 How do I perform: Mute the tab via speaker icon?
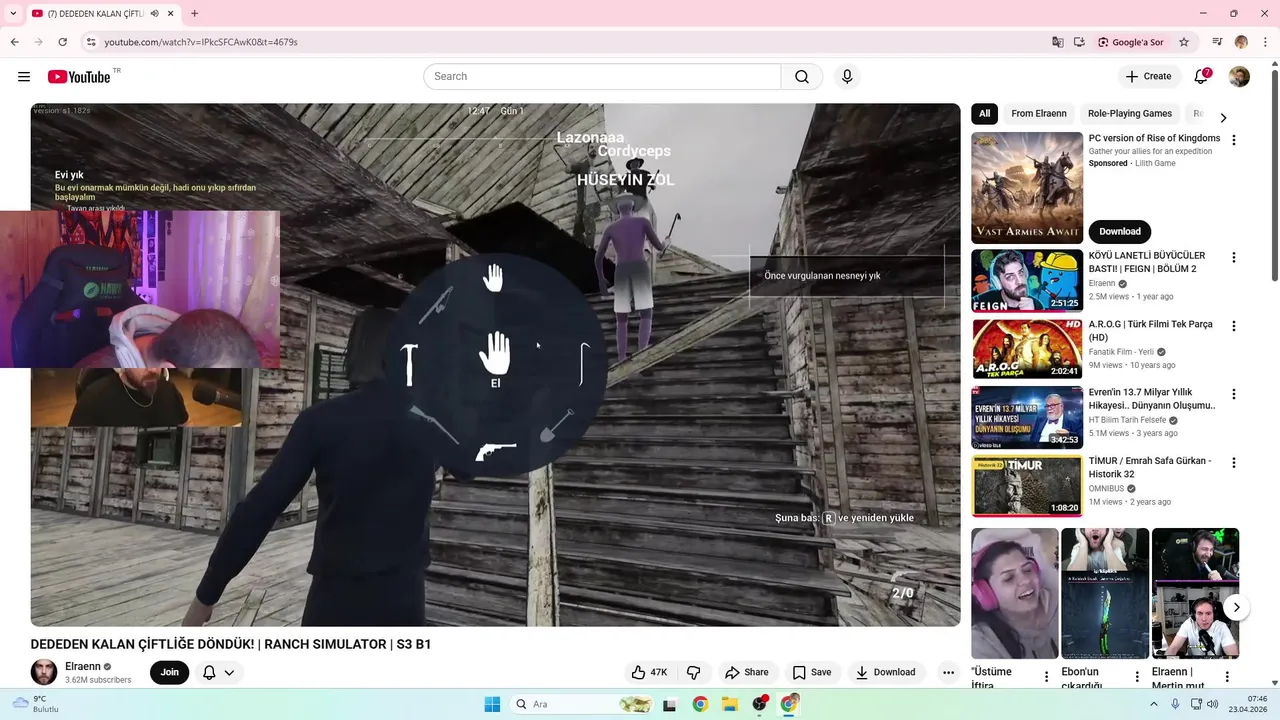click(155, 14)
